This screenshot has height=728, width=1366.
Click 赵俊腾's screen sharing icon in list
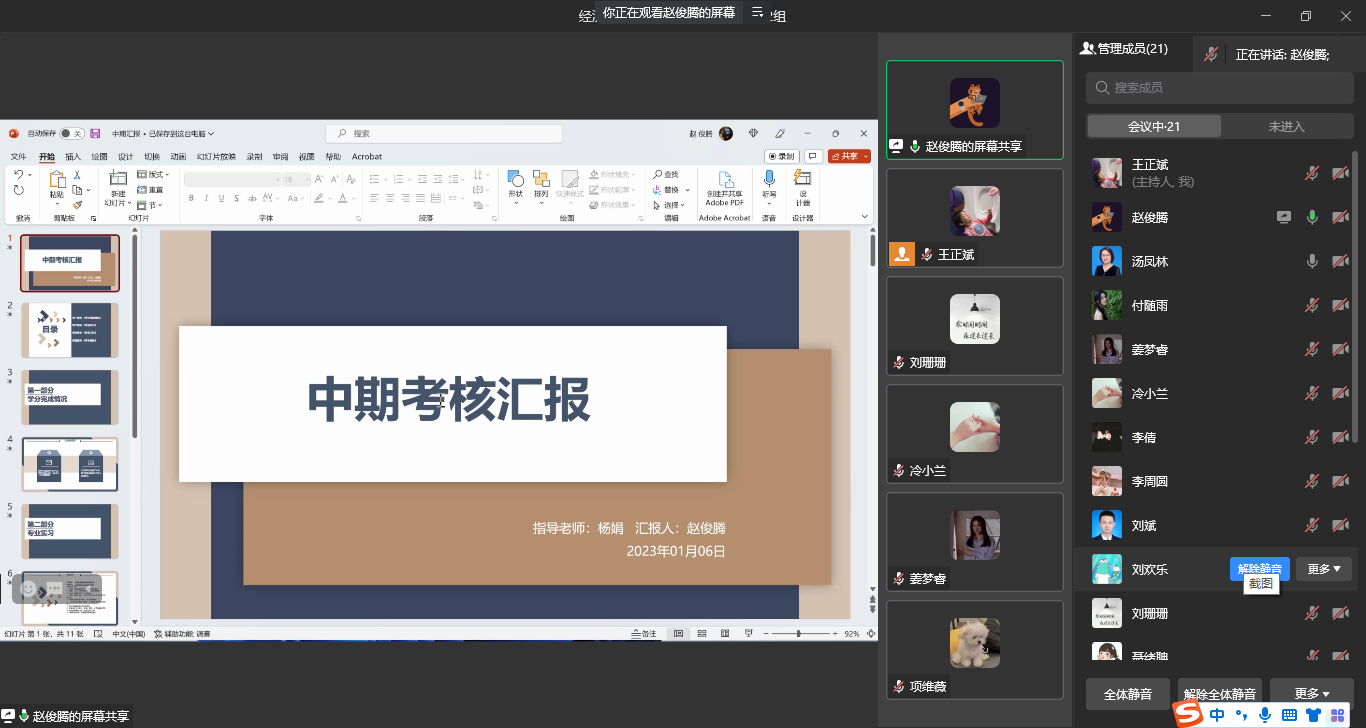click(1284, 217)
